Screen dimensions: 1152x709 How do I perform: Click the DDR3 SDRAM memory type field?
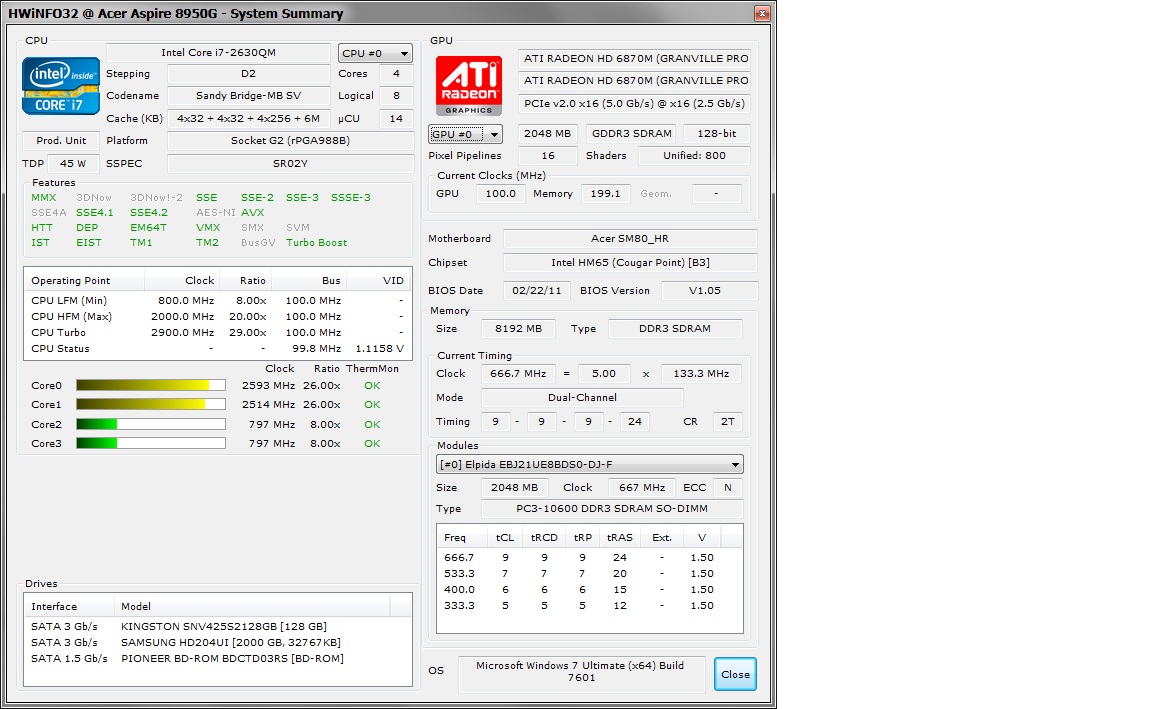tap(674, 328)
